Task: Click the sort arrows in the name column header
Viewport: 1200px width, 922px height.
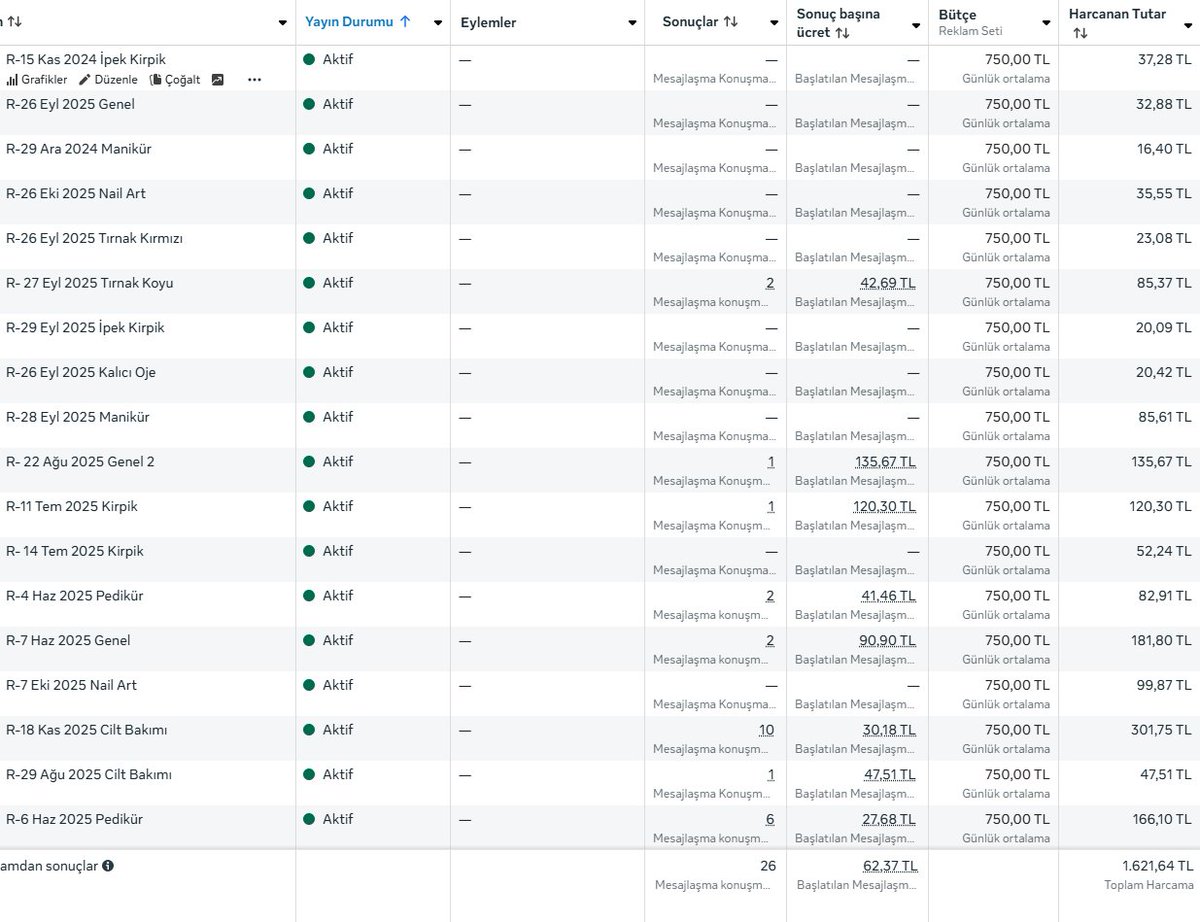Action: click(14, 22)
